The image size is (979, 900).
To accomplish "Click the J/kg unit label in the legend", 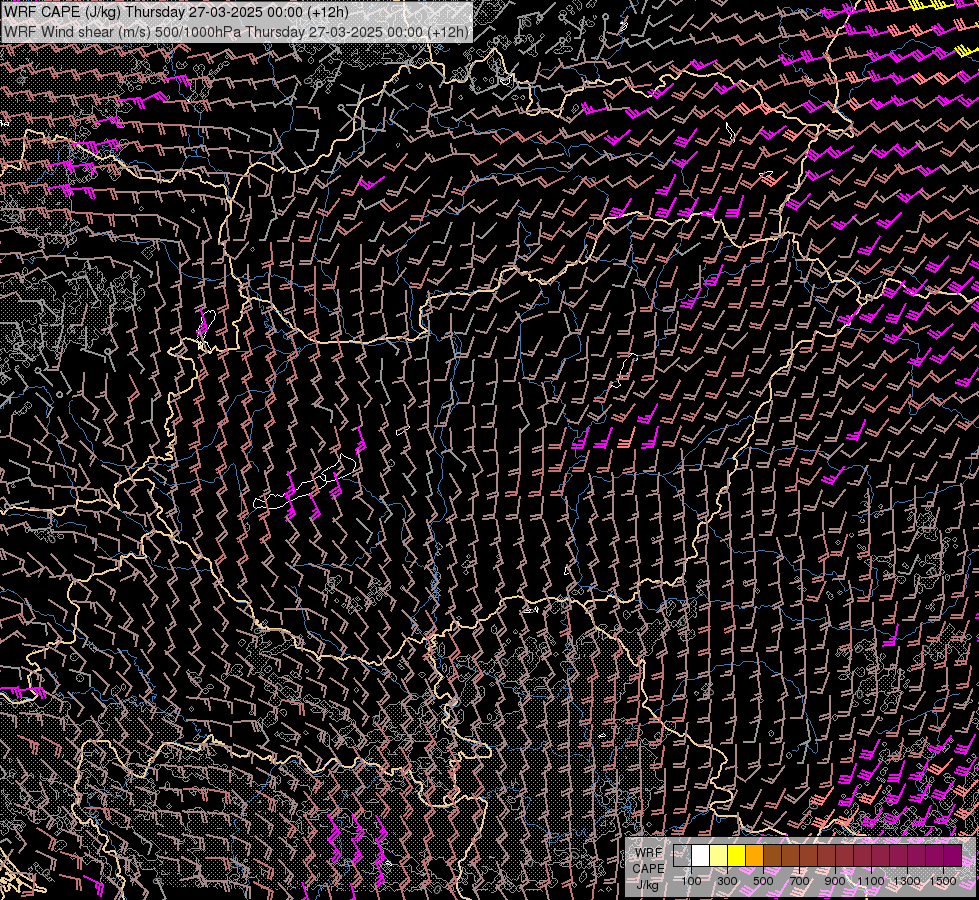I will (648, 886).
